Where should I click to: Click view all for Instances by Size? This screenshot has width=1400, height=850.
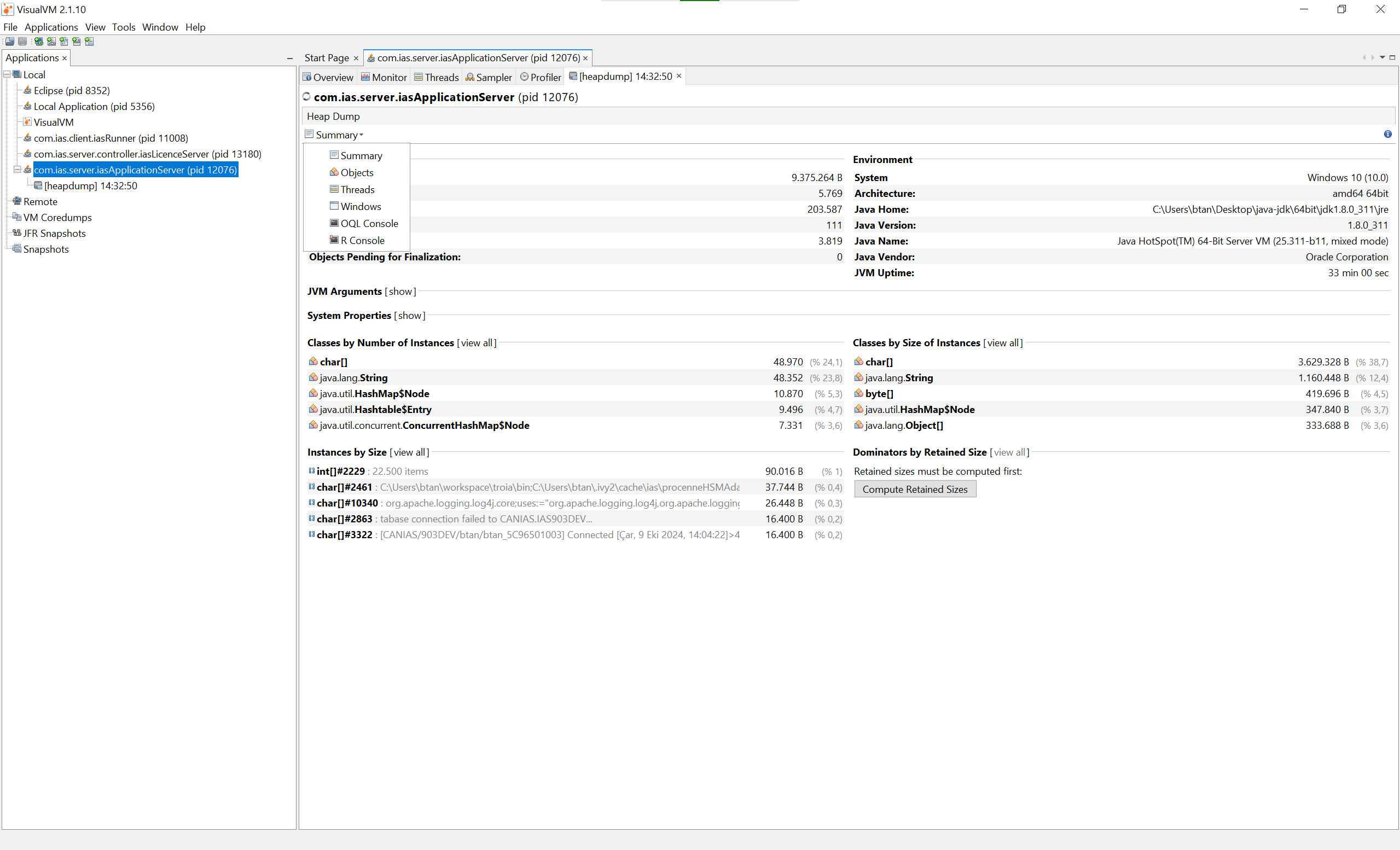(x=410, y=452)
